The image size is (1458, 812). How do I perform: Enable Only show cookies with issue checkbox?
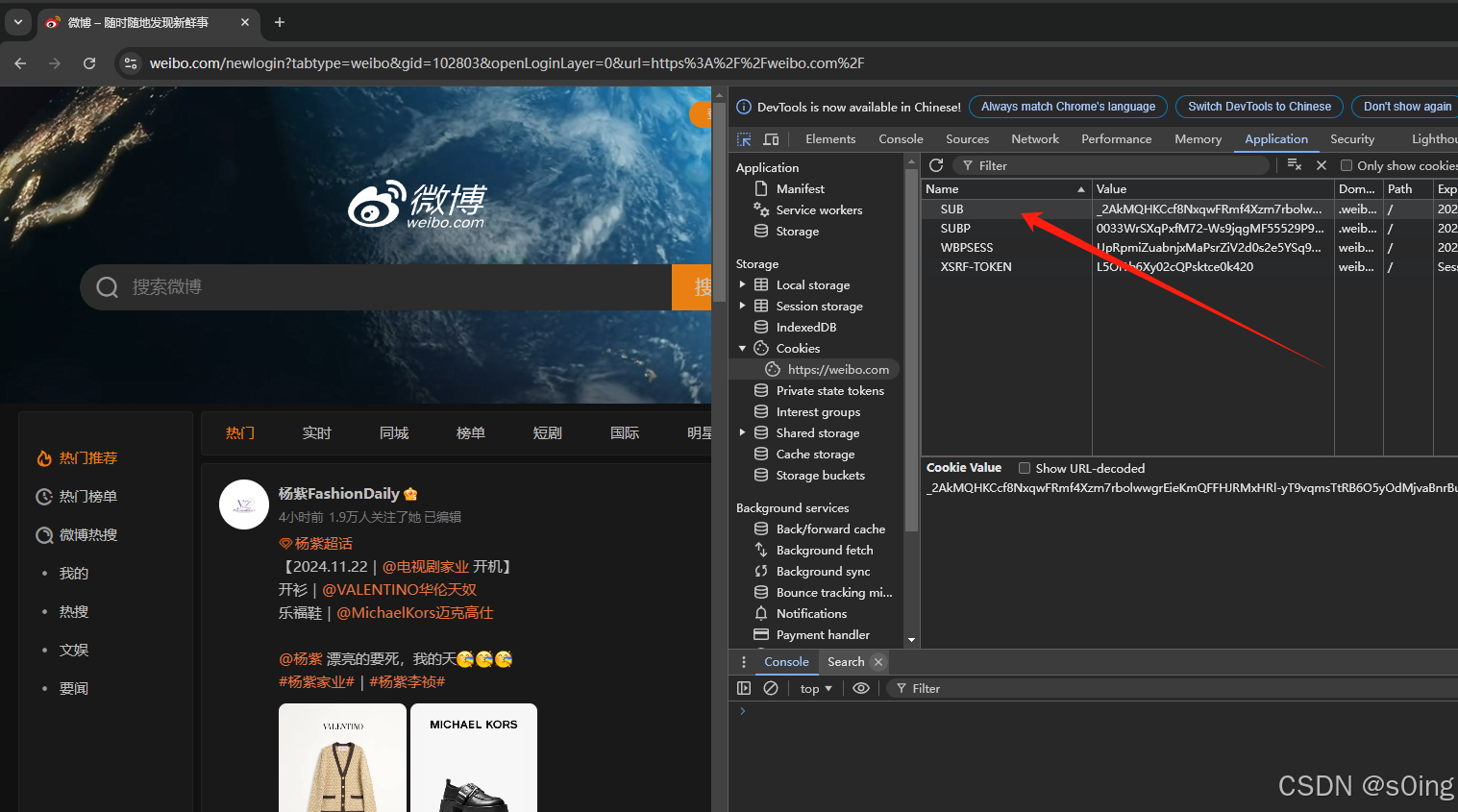(x=1347, y=165)
